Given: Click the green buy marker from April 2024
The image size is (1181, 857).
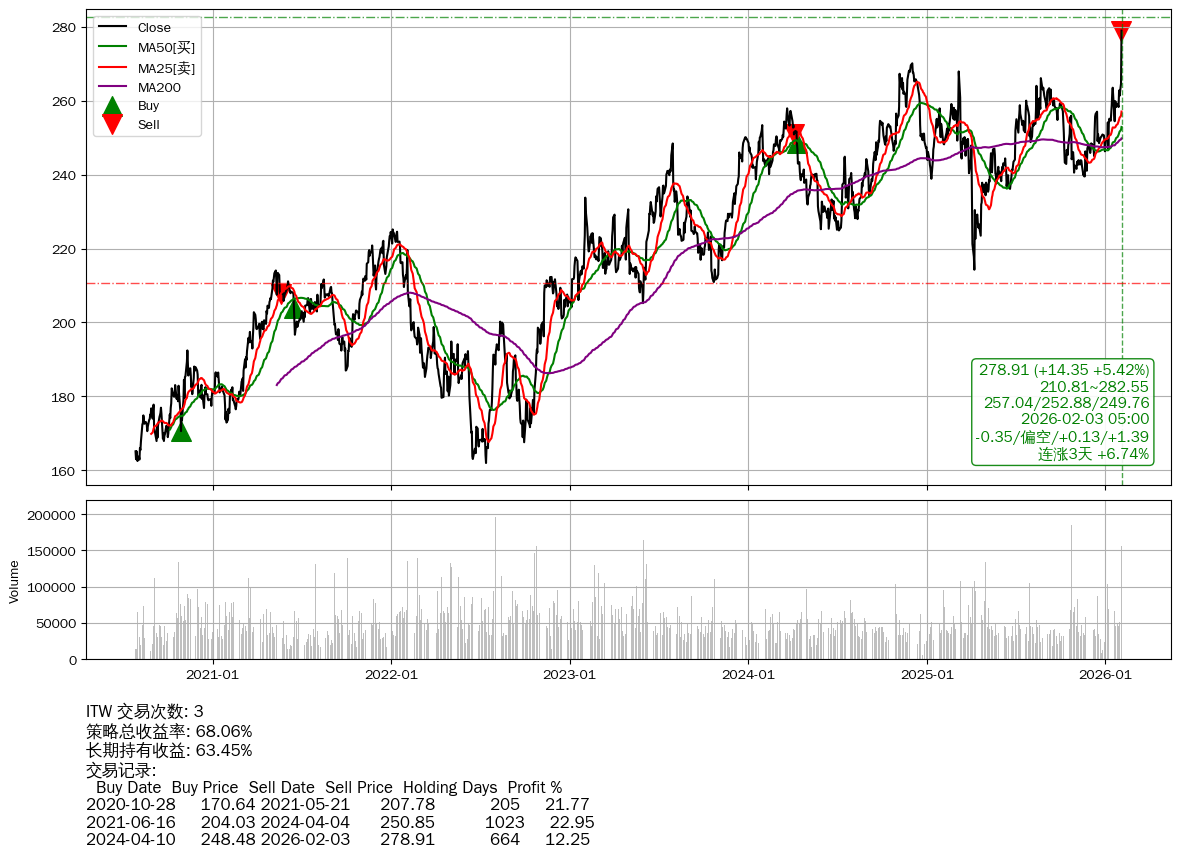Looking at the screenshot, I should click(x=796, y=143).
